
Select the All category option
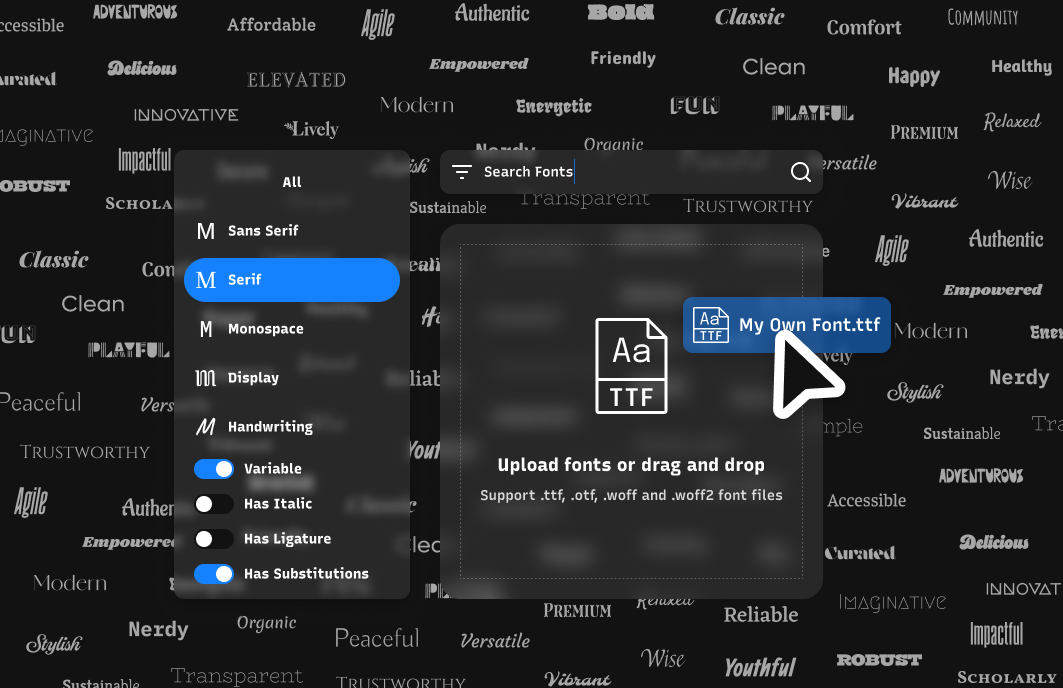point(292,182)
